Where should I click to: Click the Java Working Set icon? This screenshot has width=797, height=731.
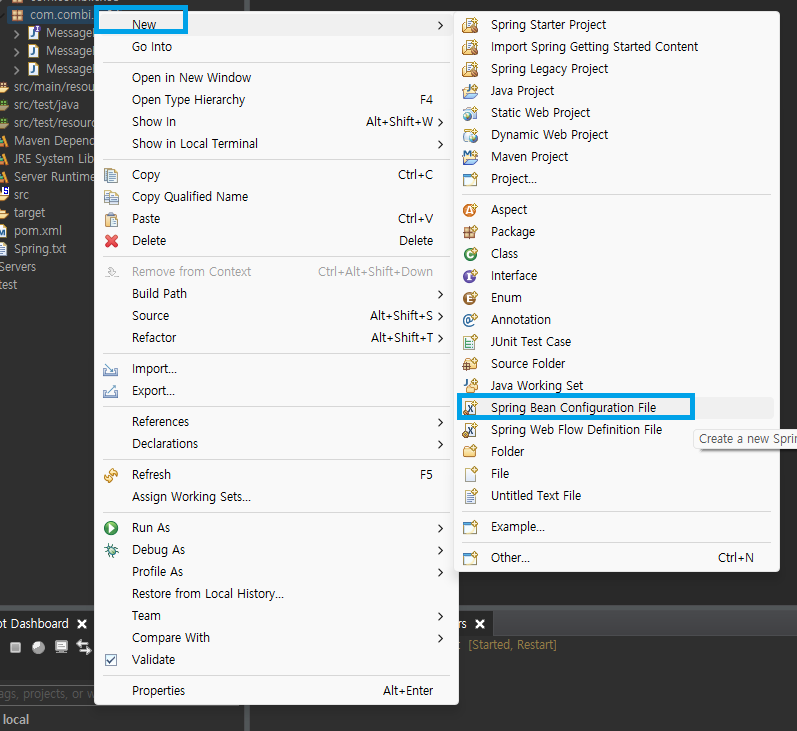coord(470,386)
